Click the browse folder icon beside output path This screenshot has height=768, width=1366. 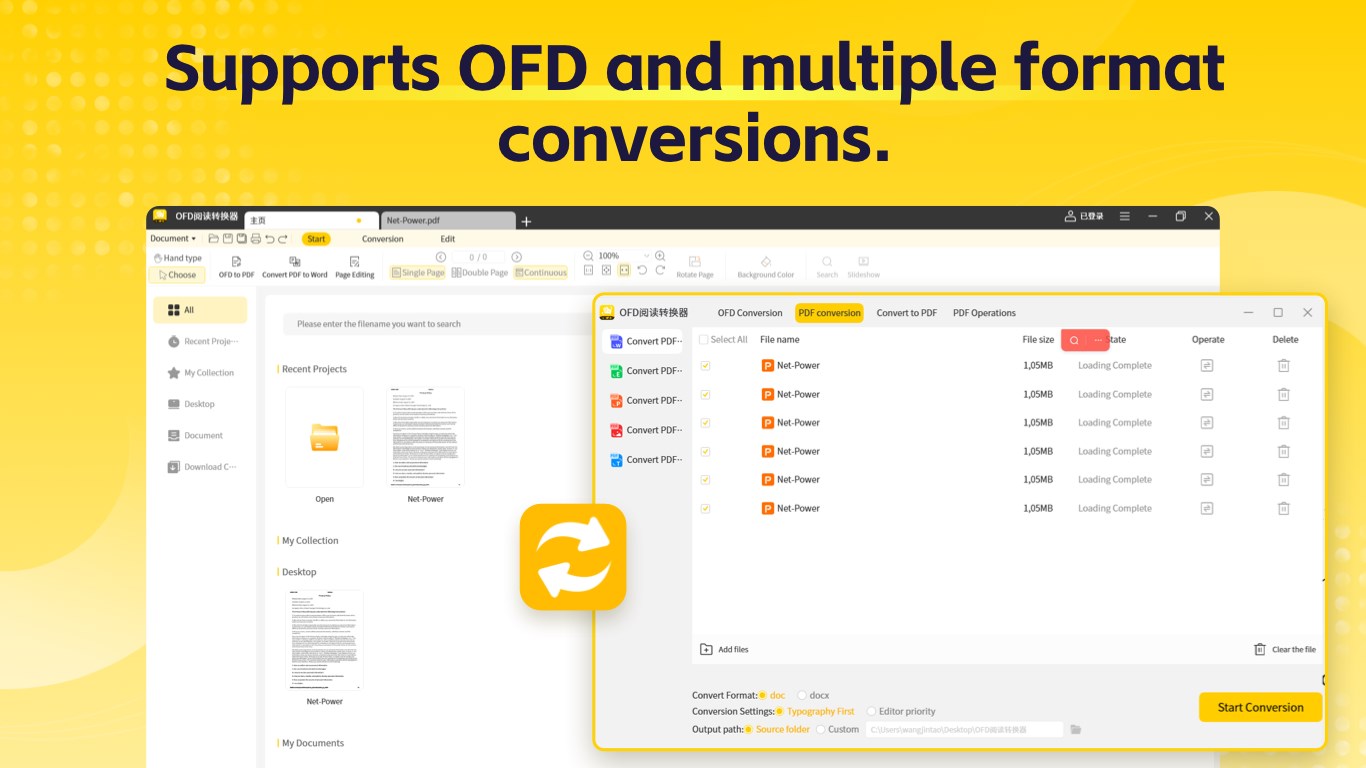click(x=1076, y=730)
